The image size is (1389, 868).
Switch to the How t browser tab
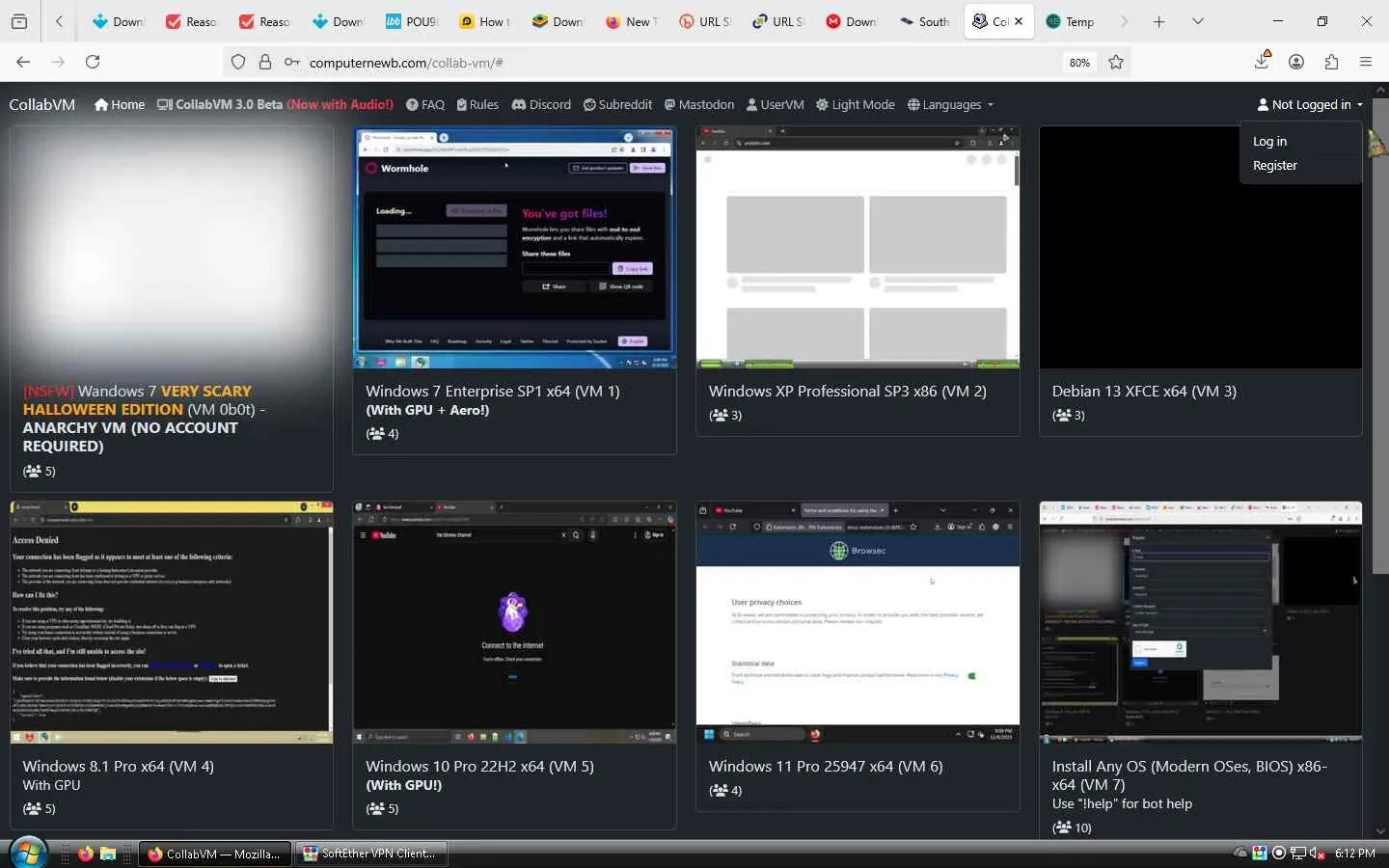(x=485, y=21)
